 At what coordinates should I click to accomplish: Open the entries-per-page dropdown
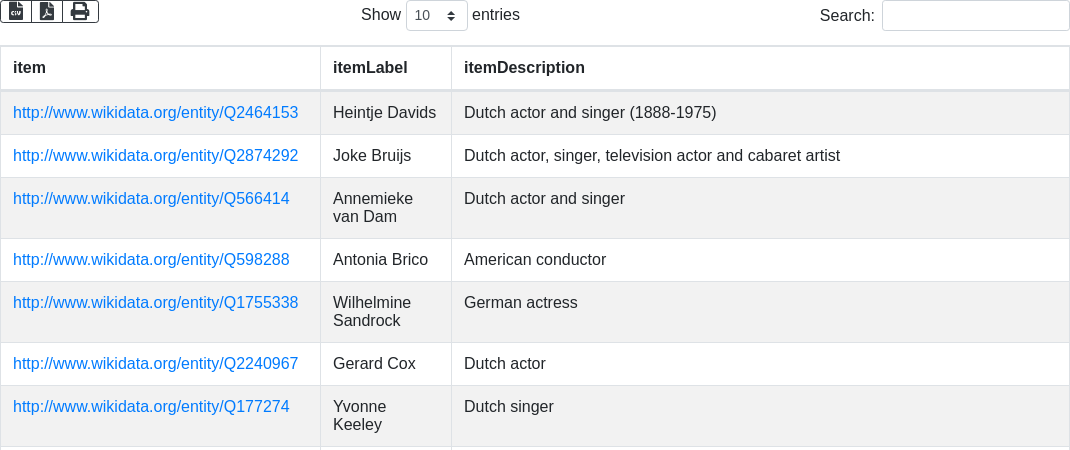(x=436, y=16)
